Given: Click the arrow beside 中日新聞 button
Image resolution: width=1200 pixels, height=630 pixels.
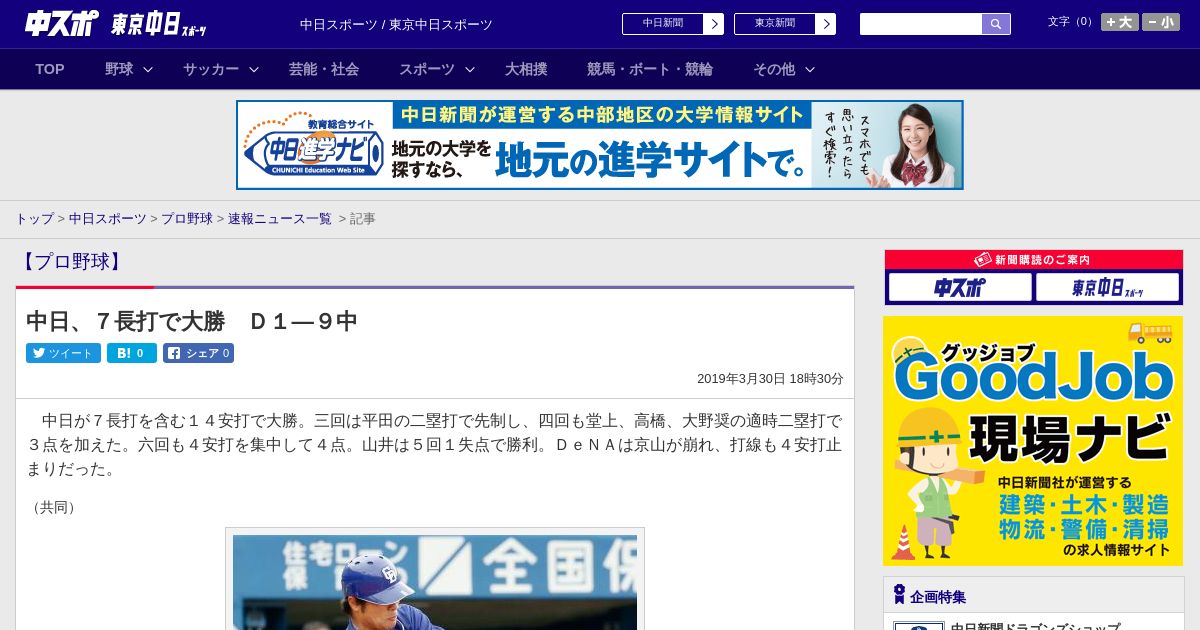Looking at the screenshot, I should (x=713, y=24).
